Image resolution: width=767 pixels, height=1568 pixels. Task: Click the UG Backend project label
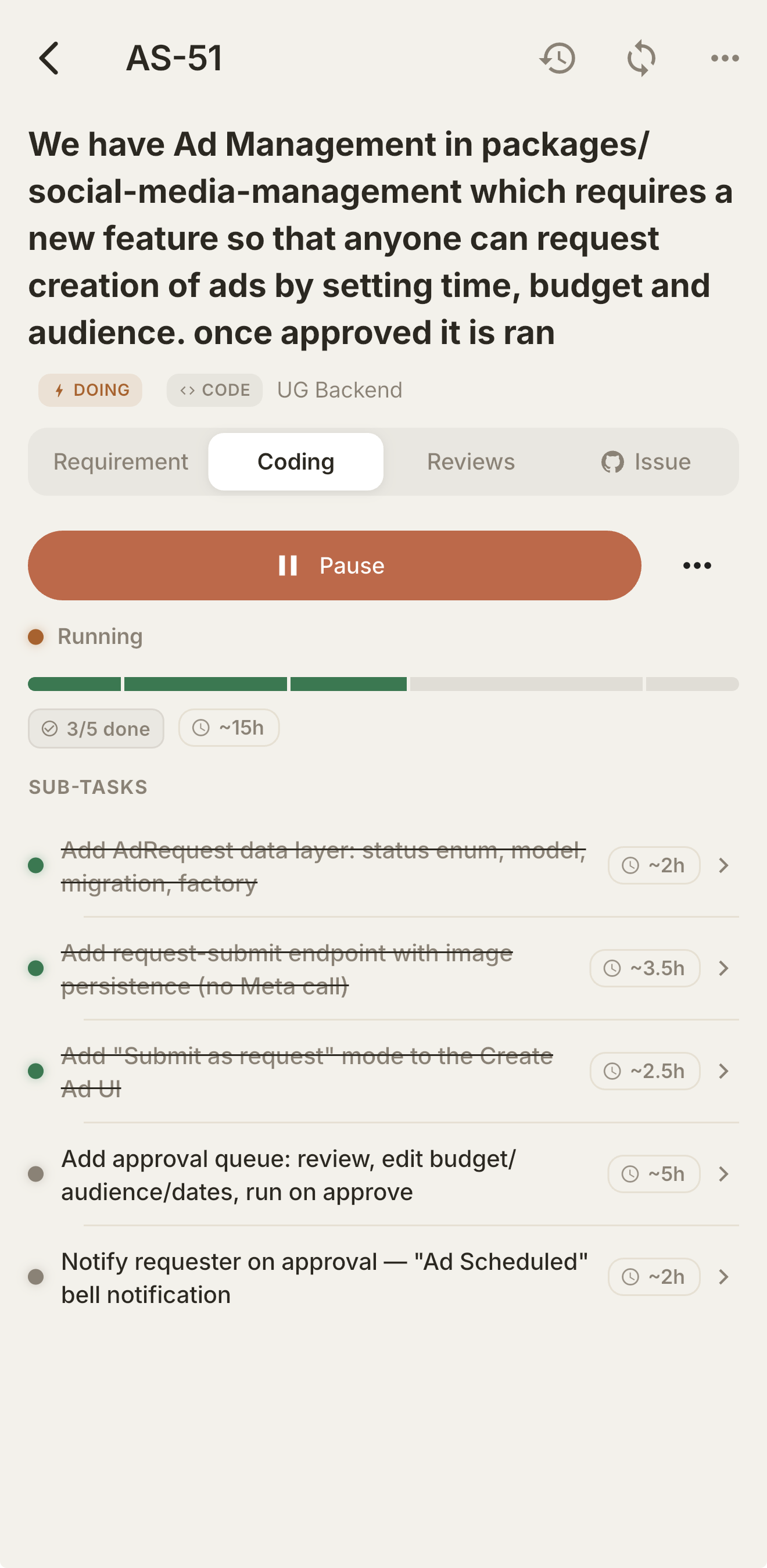[x=340, y=390]
